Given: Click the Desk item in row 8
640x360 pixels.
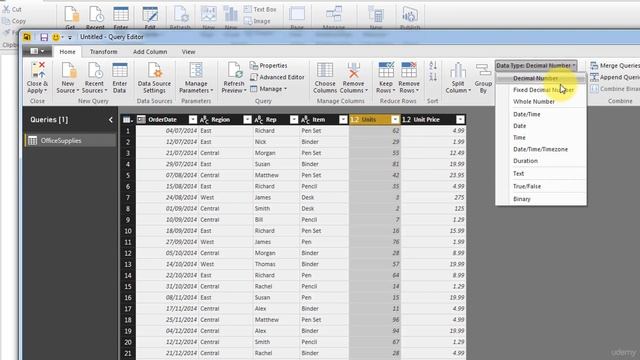Looking at the screenshot, I should tap(324, 209).
